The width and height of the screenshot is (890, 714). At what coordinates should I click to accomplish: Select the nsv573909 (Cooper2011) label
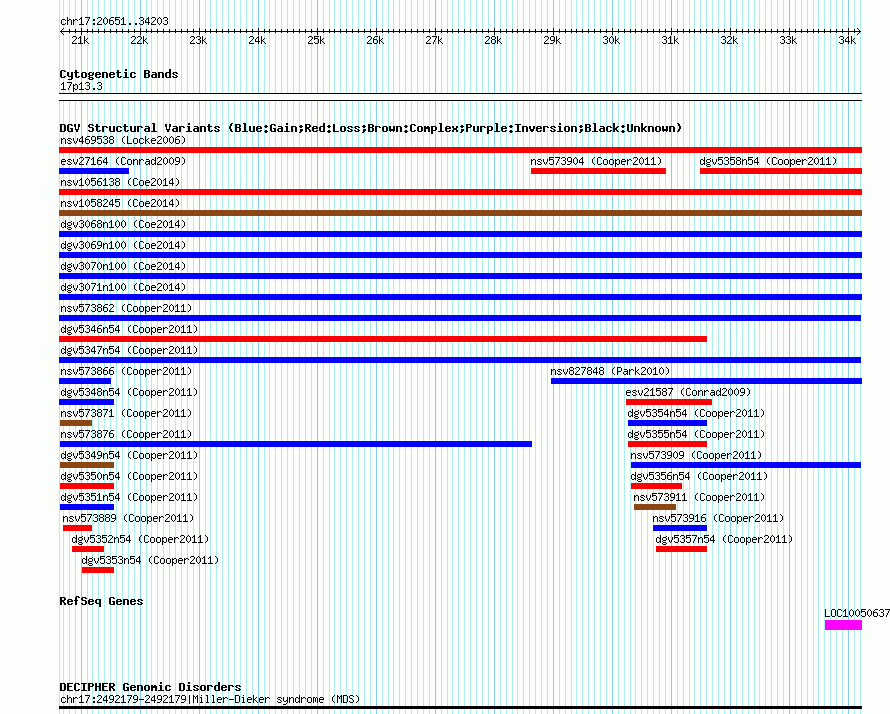click(696, 455)
